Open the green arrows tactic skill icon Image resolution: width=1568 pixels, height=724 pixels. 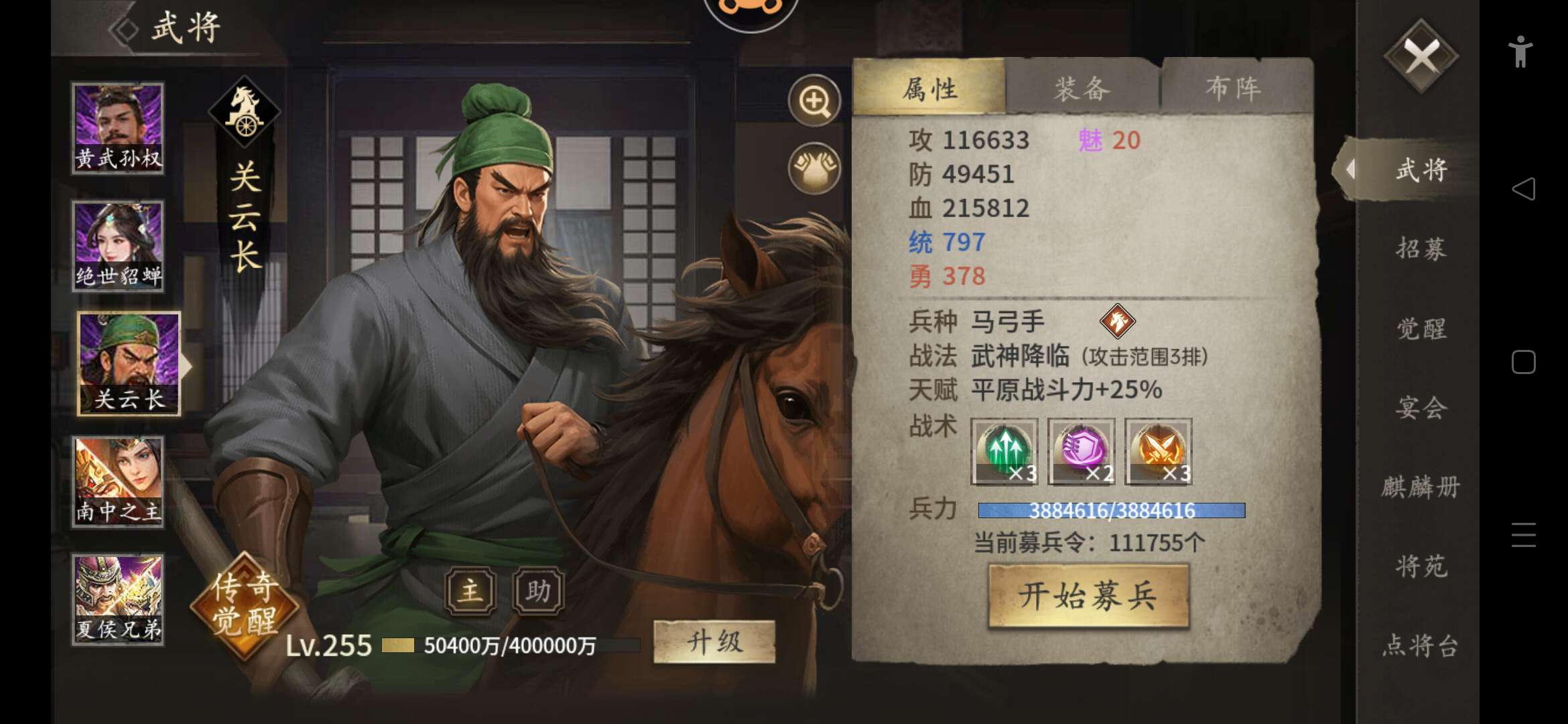point(1004,451)
